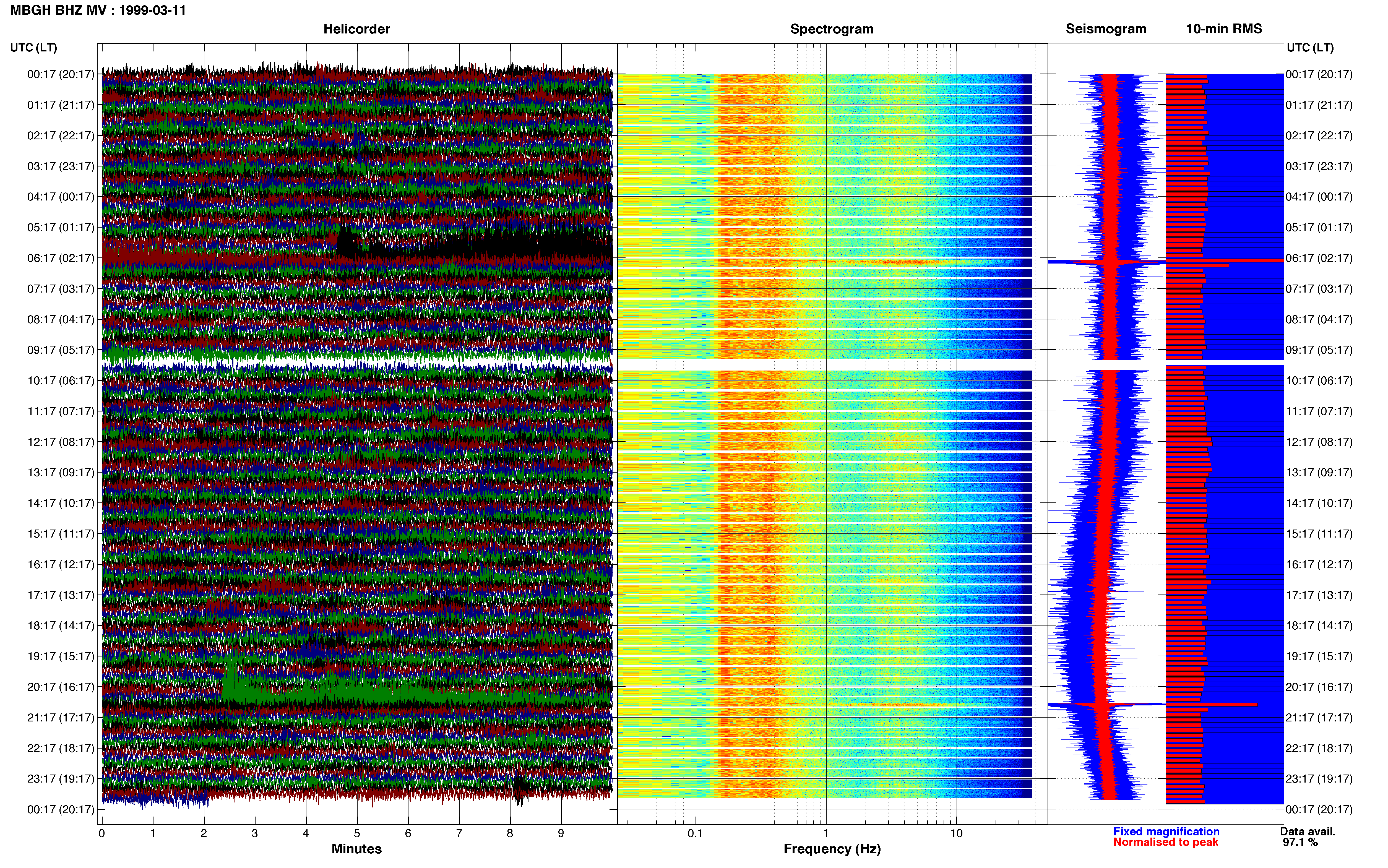
Task: Select the 'Spectrogram' panel heading
Action: (832, 29)
